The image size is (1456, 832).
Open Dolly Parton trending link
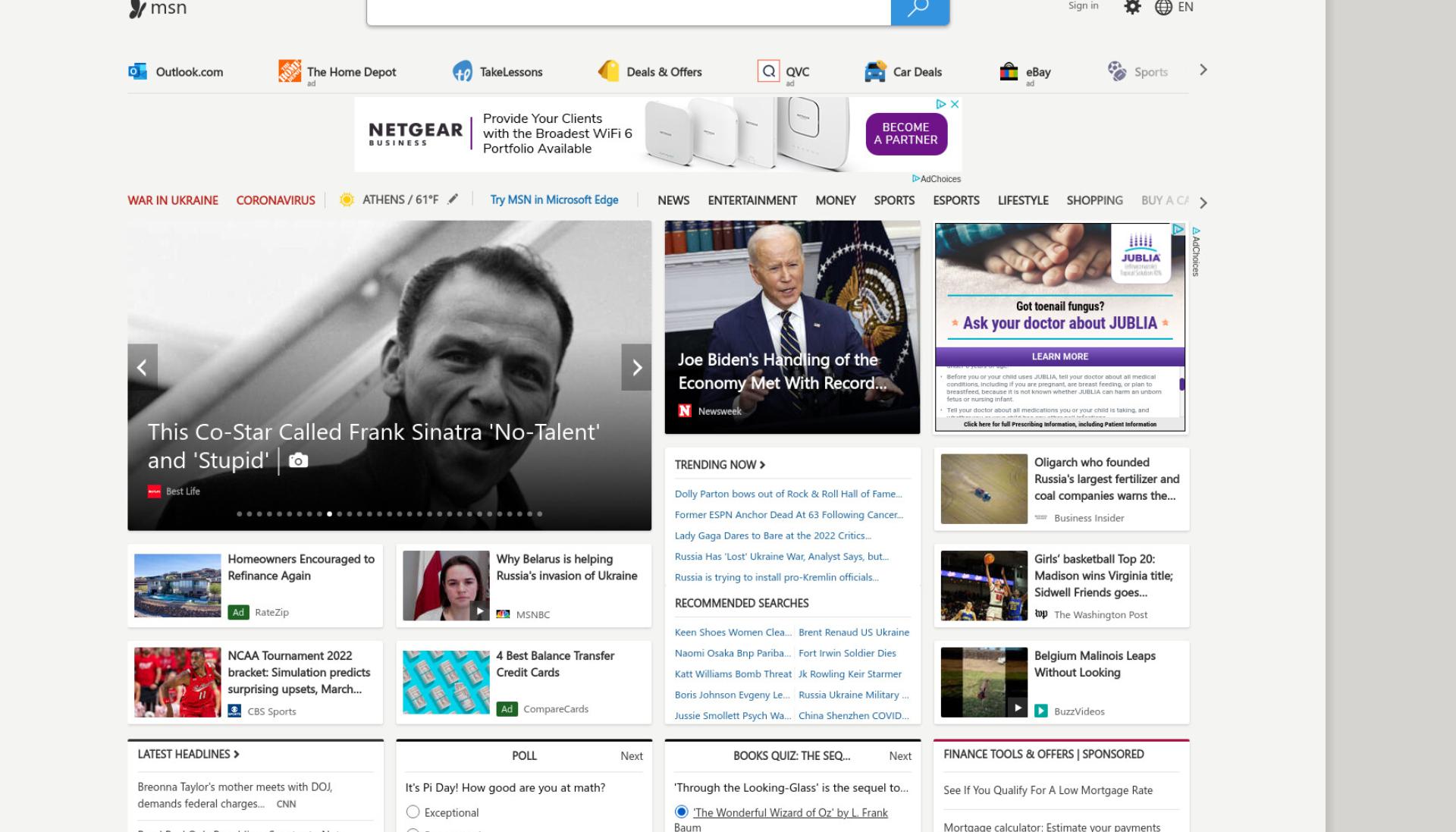788,494
